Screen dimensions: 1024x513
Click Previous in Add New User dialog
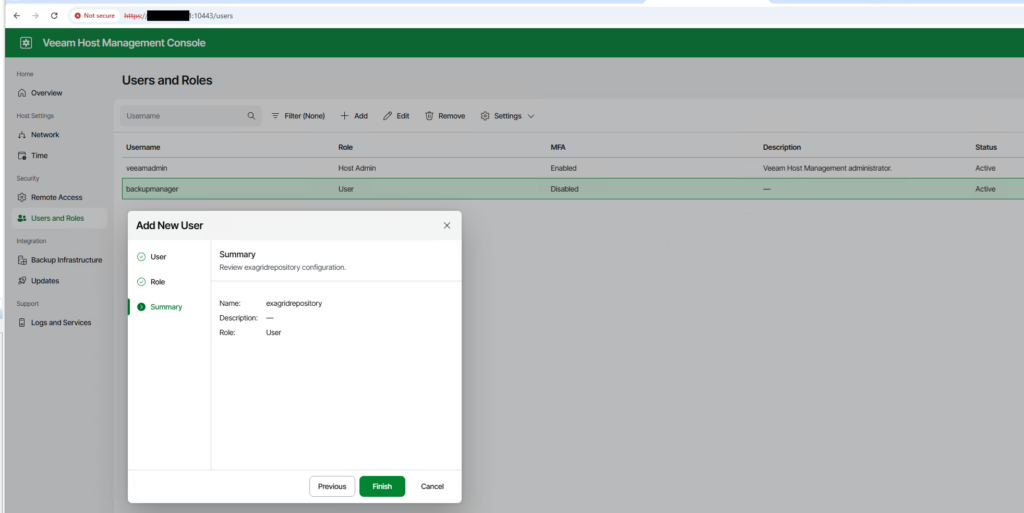pyautogui.click(x=332, y=486)
